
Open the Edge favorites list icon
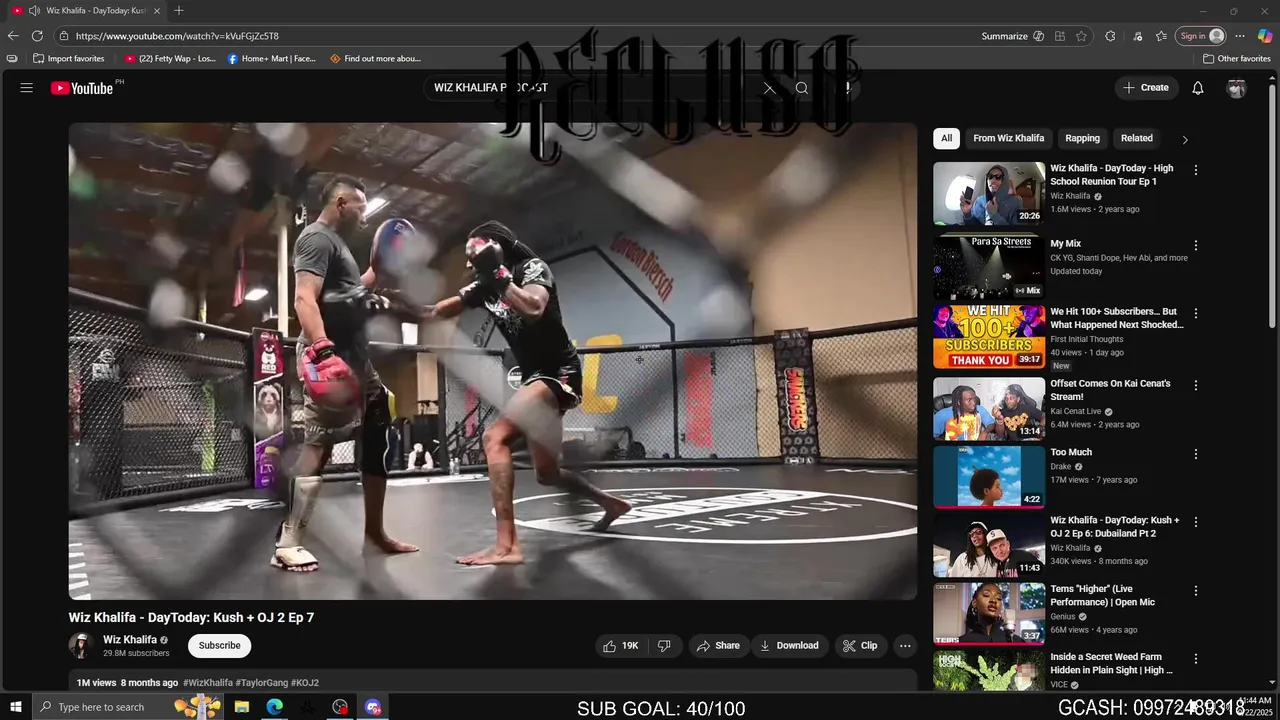click(x=1161, y=36)
